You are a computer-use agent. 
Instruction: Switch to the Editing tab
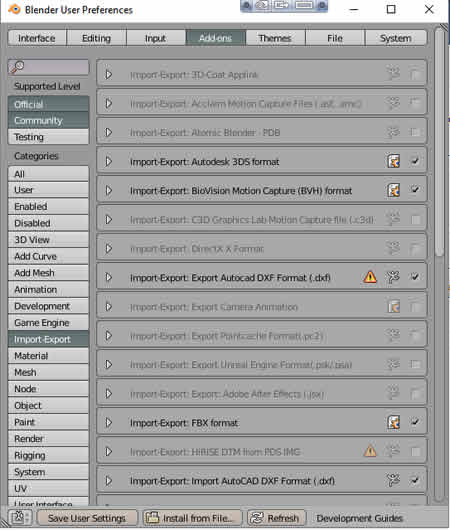point(96,38)
